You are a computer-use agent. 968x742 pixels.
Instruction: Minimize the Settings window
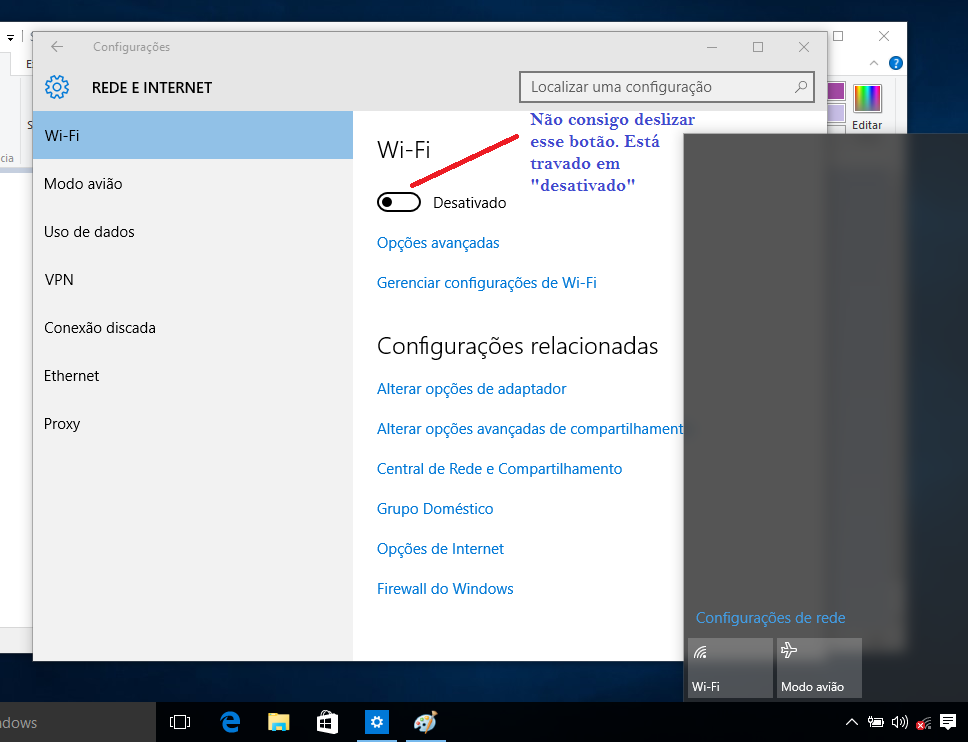(x=712, y=47)
